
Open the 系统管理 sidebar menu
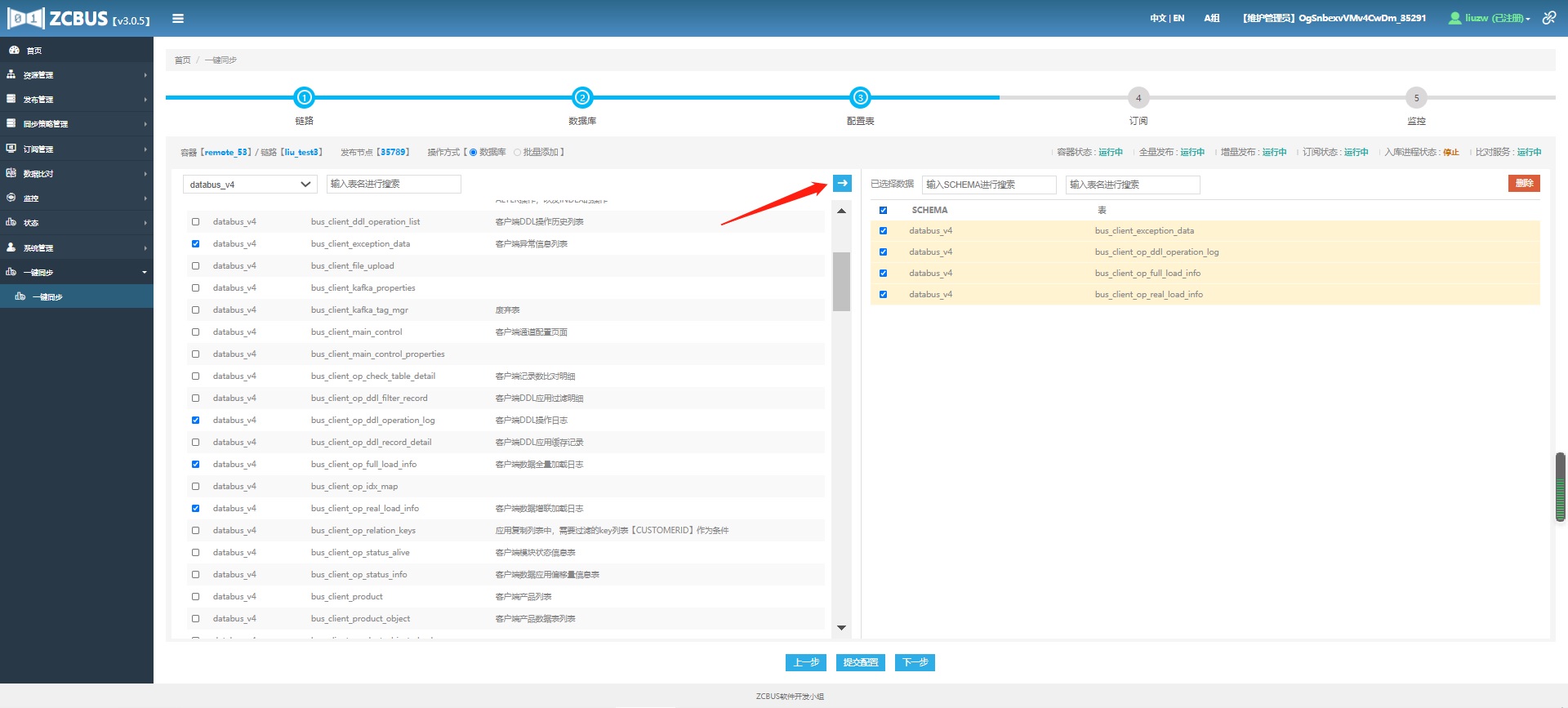click(x=76, y=247)
